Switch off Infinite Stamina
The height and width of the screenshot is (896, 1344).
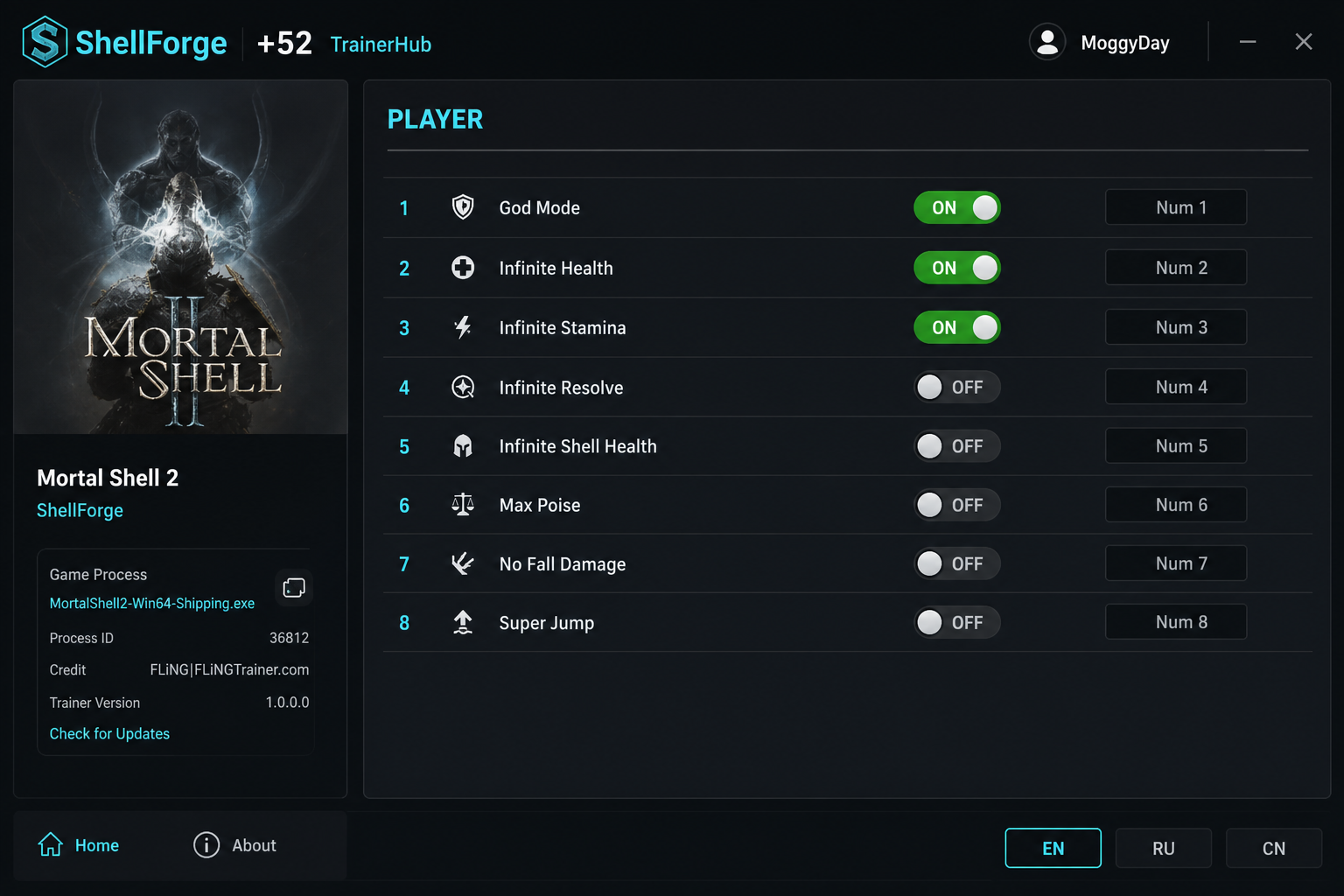pos(957,327)
